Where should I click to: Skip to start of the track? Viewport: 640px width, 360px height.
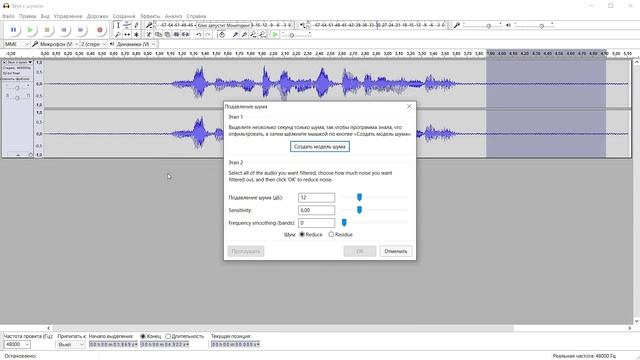64,30
